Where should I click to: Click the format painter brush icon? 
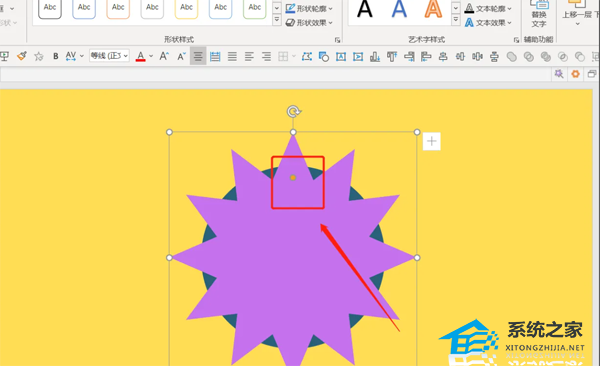coord(22,56)
